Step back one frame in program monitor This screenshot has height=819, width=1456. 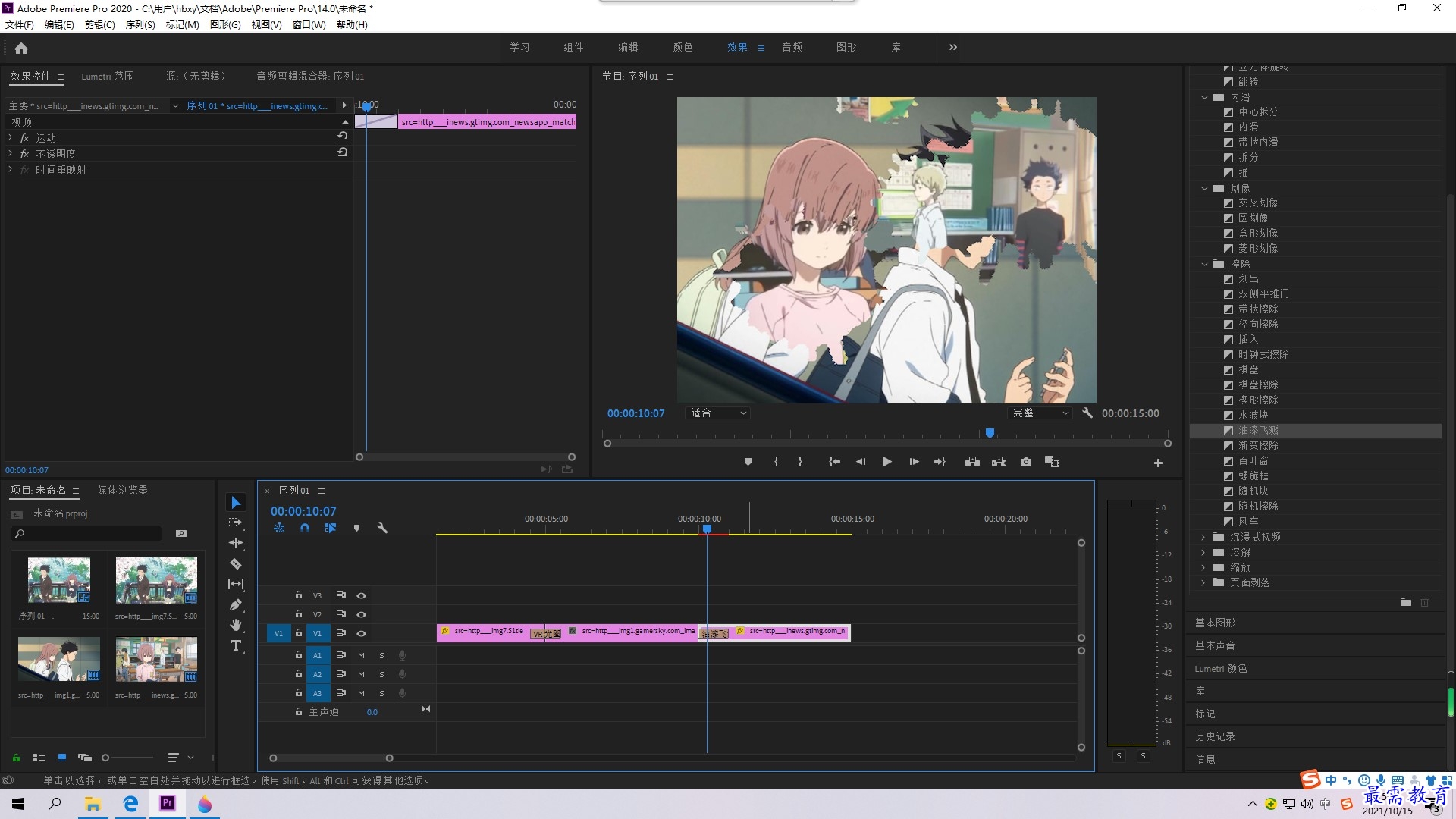click(861, 462)
